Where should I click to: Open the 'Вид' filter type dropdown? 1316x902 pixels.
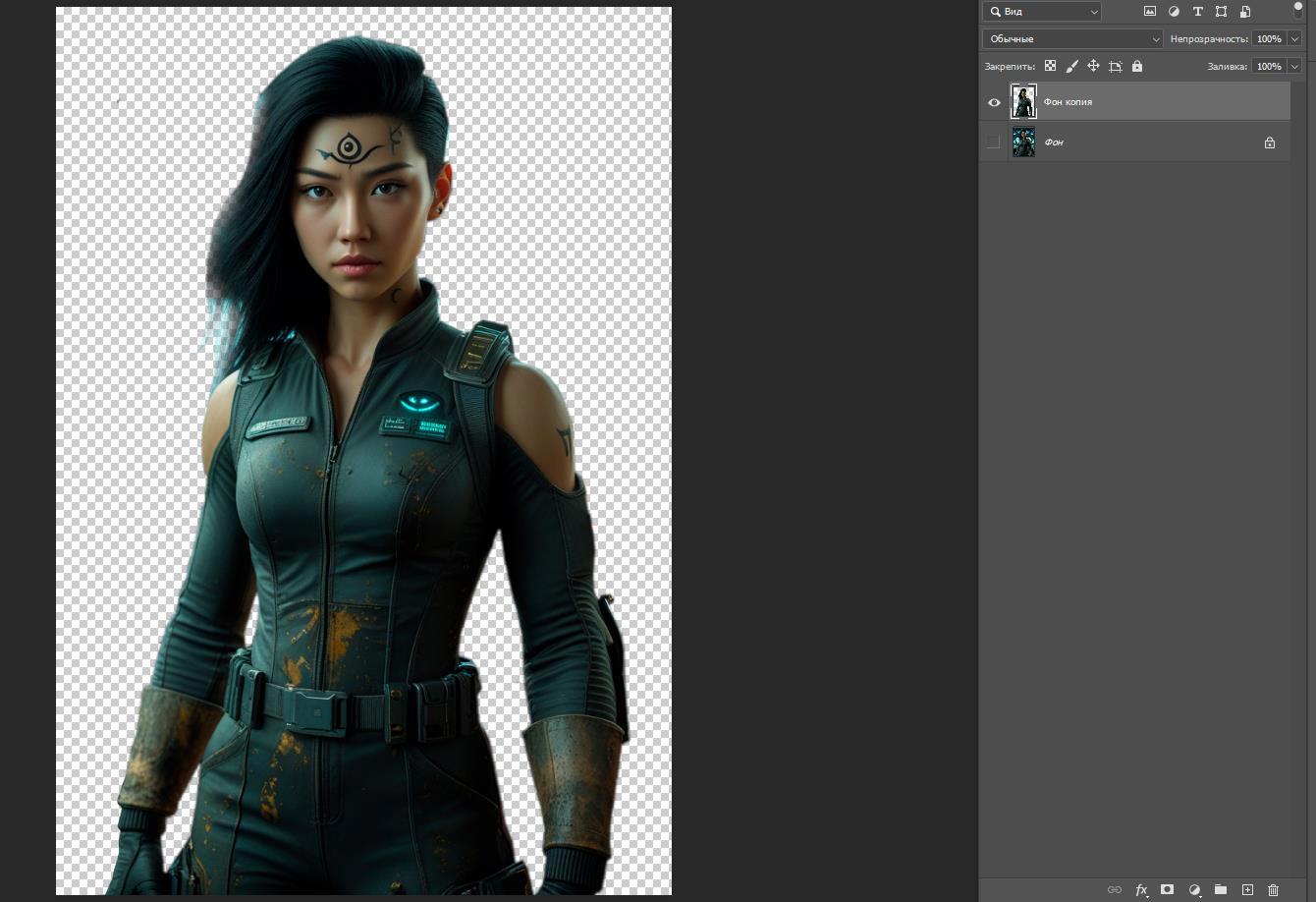[x=1042, y=12]
